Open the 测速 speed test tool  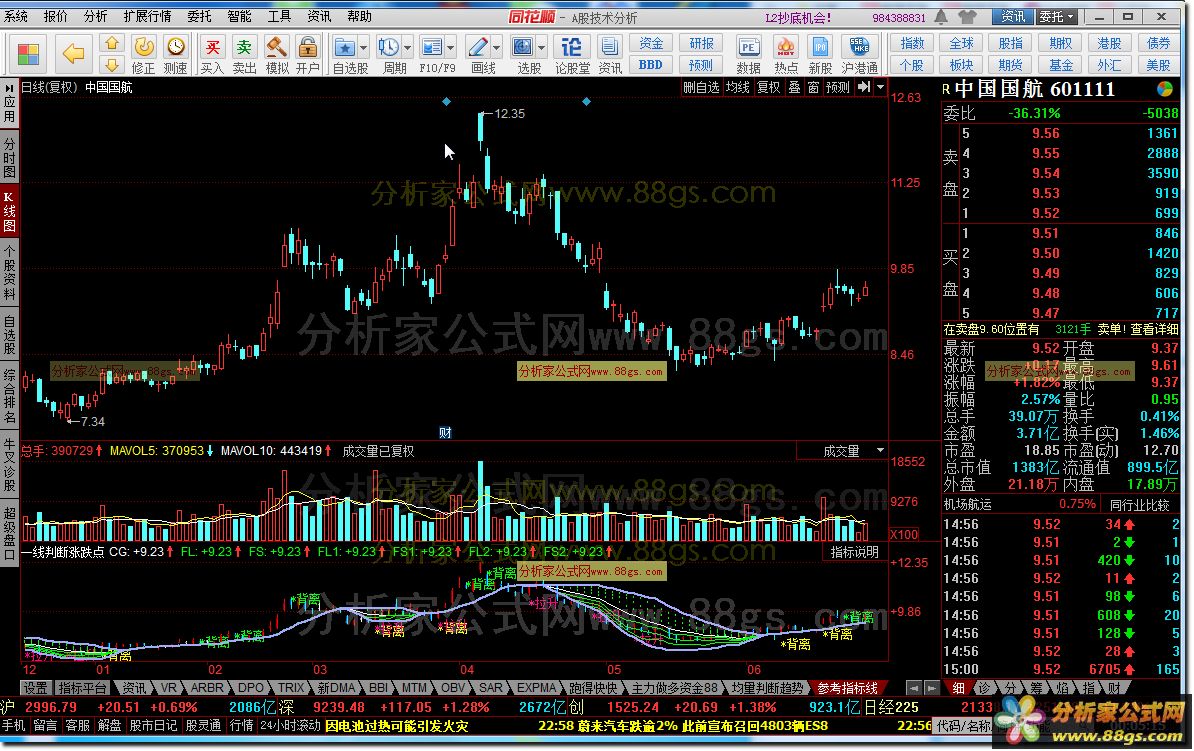pyautogui.click(x=175, y=55)
